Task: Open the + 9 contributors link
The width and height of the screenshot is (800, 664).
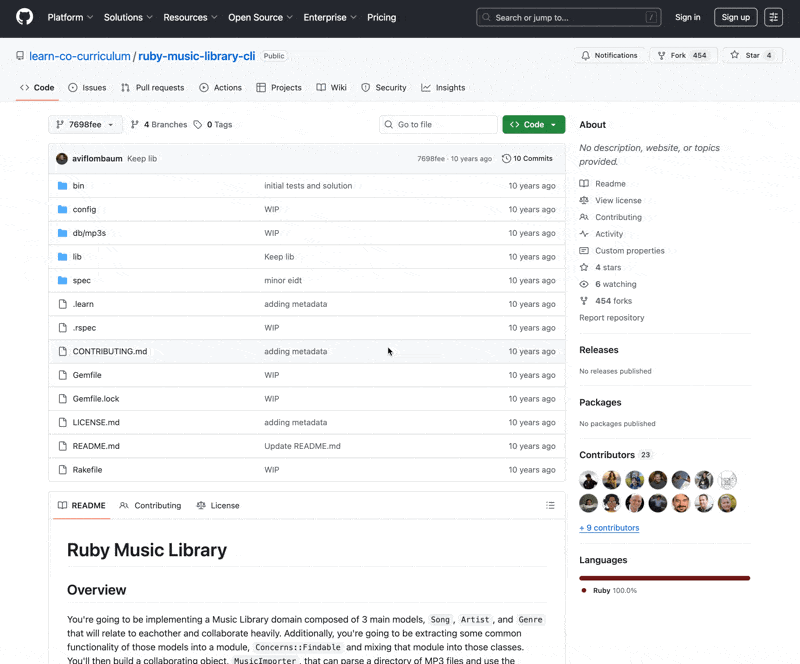Action: [609, 528]
